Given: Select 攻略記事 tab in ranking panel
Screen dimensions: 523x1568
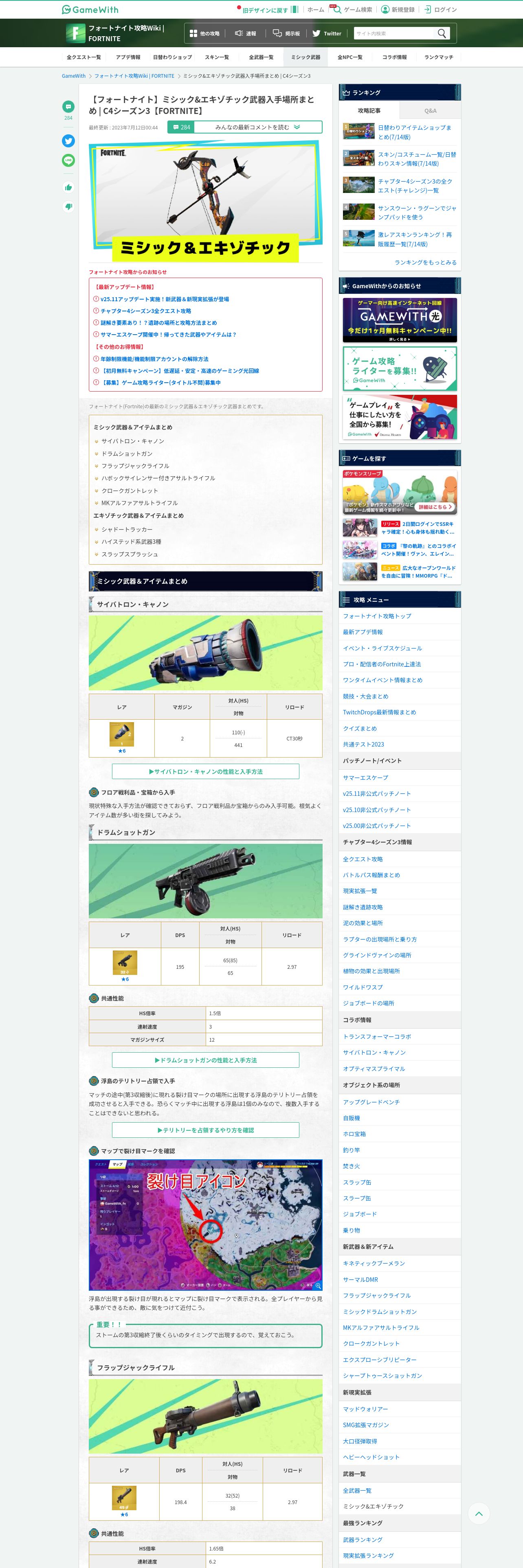Looking at the screenshot, I should click(x=369, y=111).
